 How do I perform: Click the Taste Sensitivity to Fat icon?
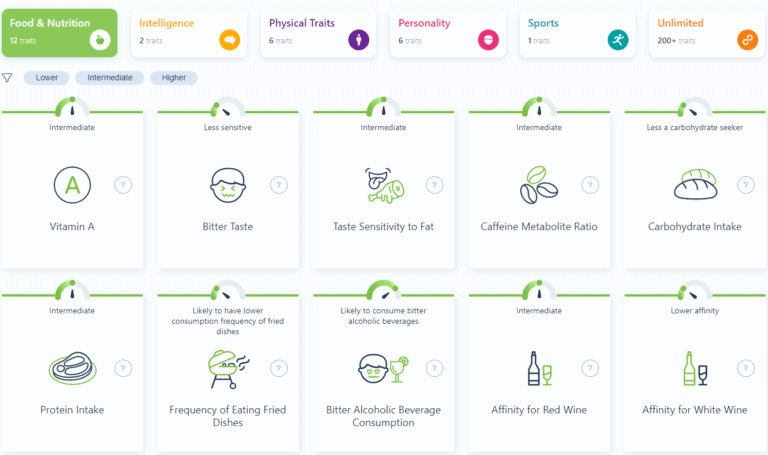tap(384, 184)
